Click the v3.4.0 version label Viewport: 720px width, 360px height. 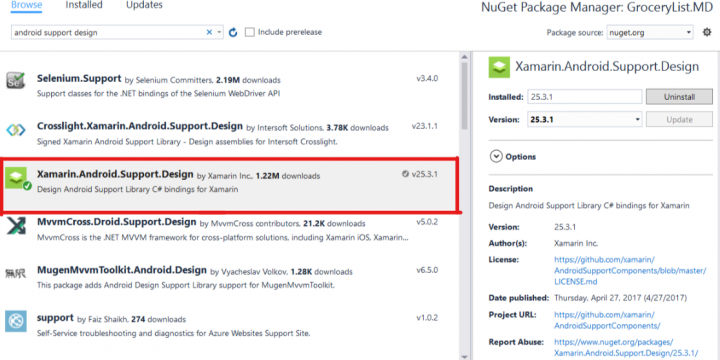click(x=427, y=78)
